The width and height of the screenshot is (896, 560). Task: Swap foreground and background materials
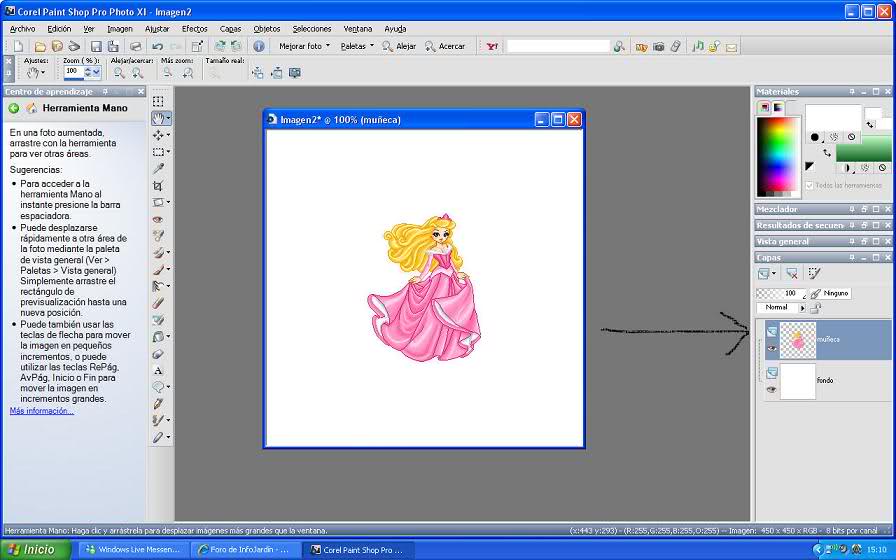coord(827,153)
